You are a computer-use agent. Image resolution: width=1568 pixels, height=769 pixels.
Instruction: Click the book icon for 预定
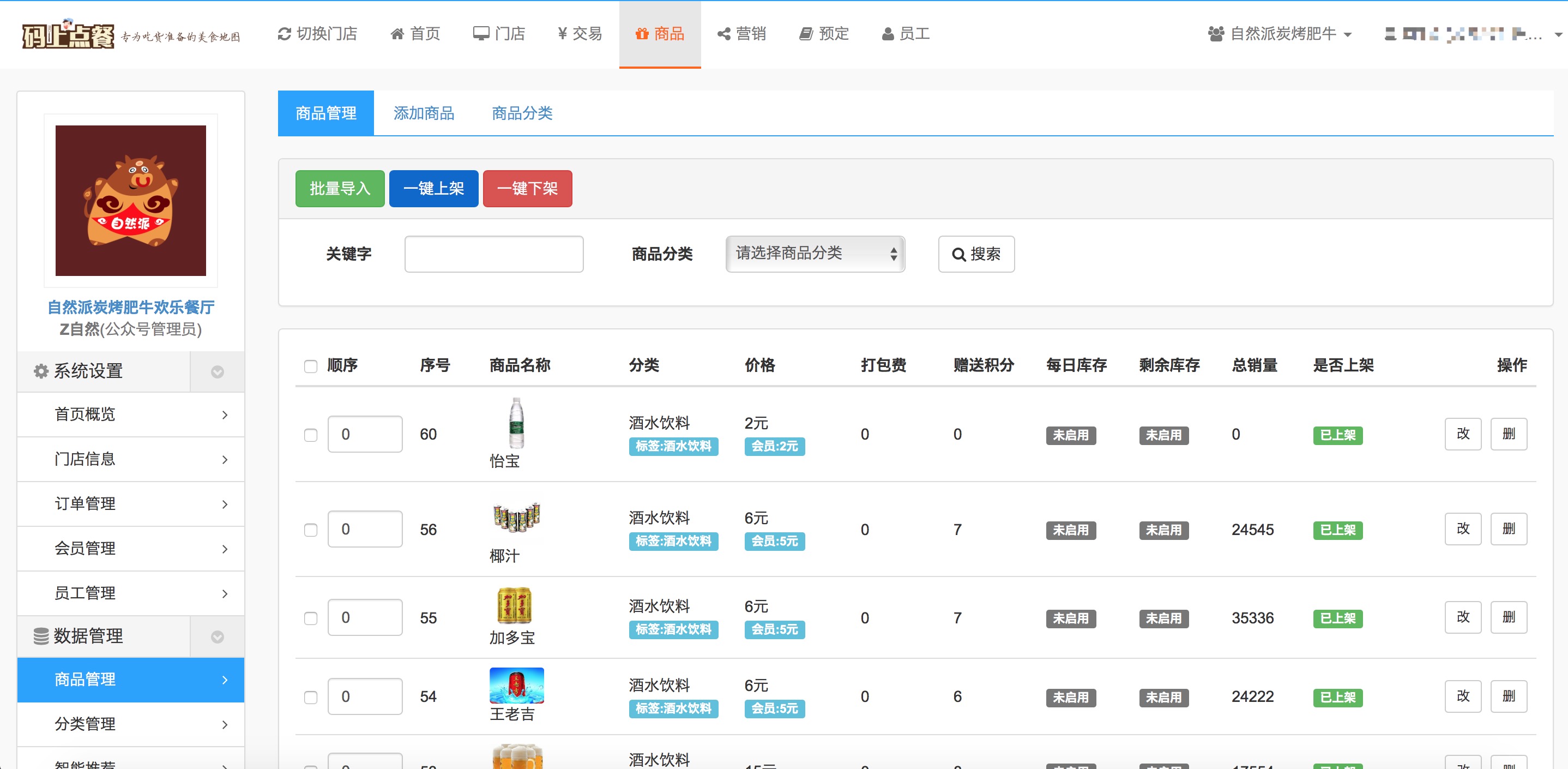[806, 34]
